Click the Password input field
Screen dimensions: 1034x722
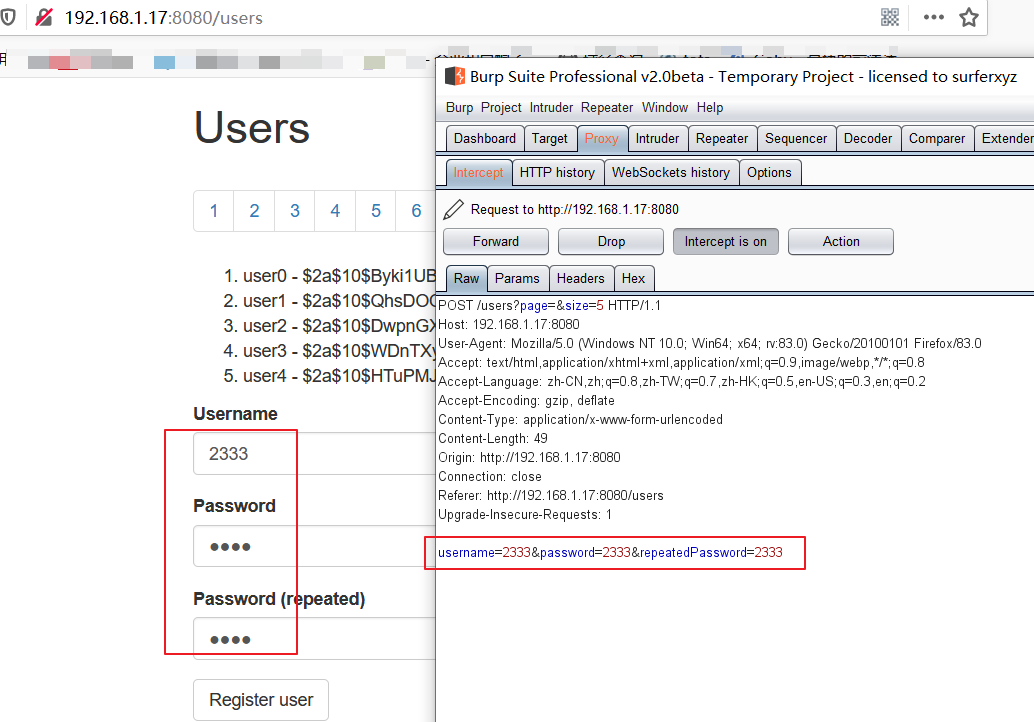[x=315, y=546]
